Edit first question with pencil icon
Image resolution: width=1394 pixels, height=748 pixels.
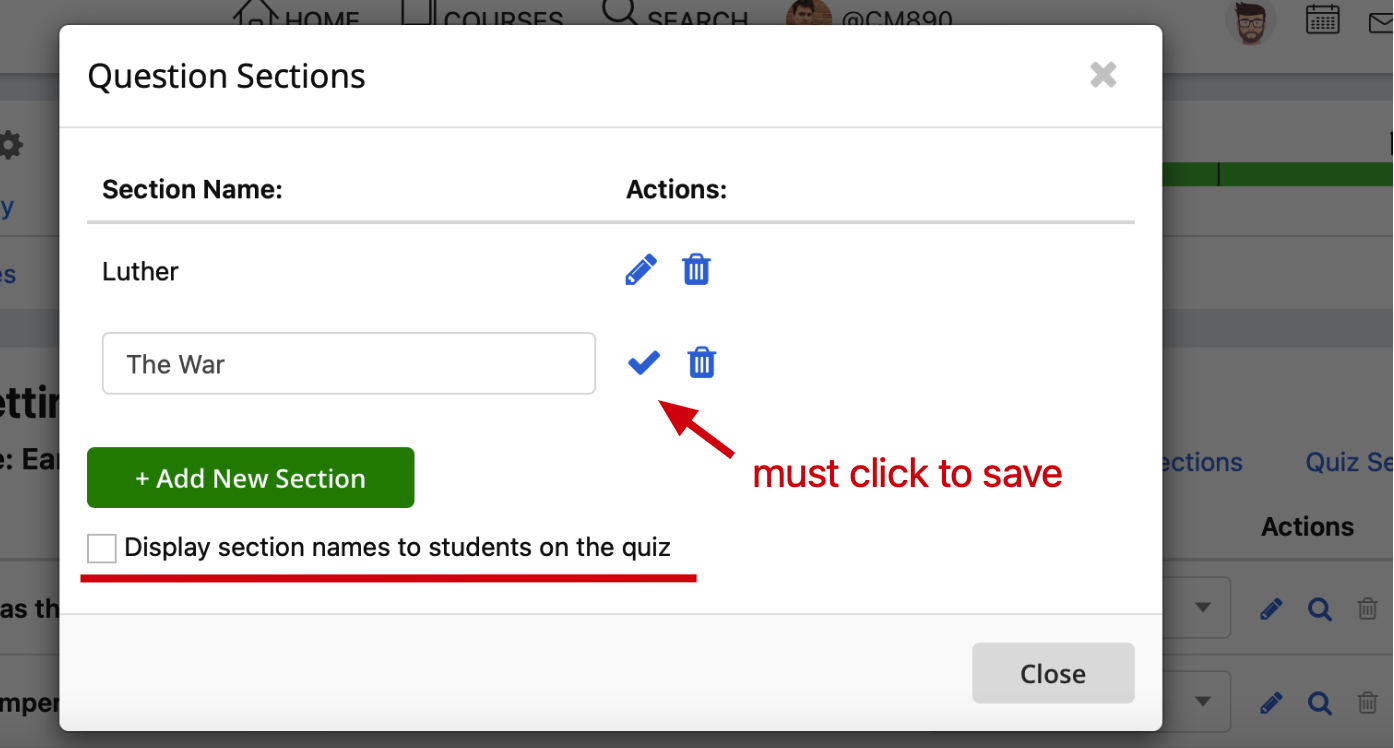click(x=1271, y=608)
